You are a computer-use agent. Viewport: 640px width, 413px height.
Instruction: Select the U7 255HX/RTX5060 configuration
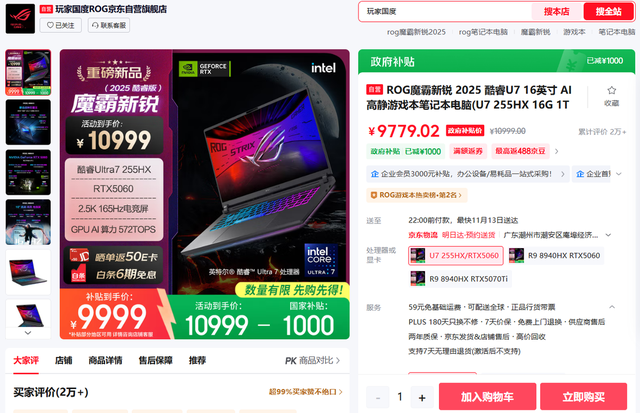coord(456,256)
